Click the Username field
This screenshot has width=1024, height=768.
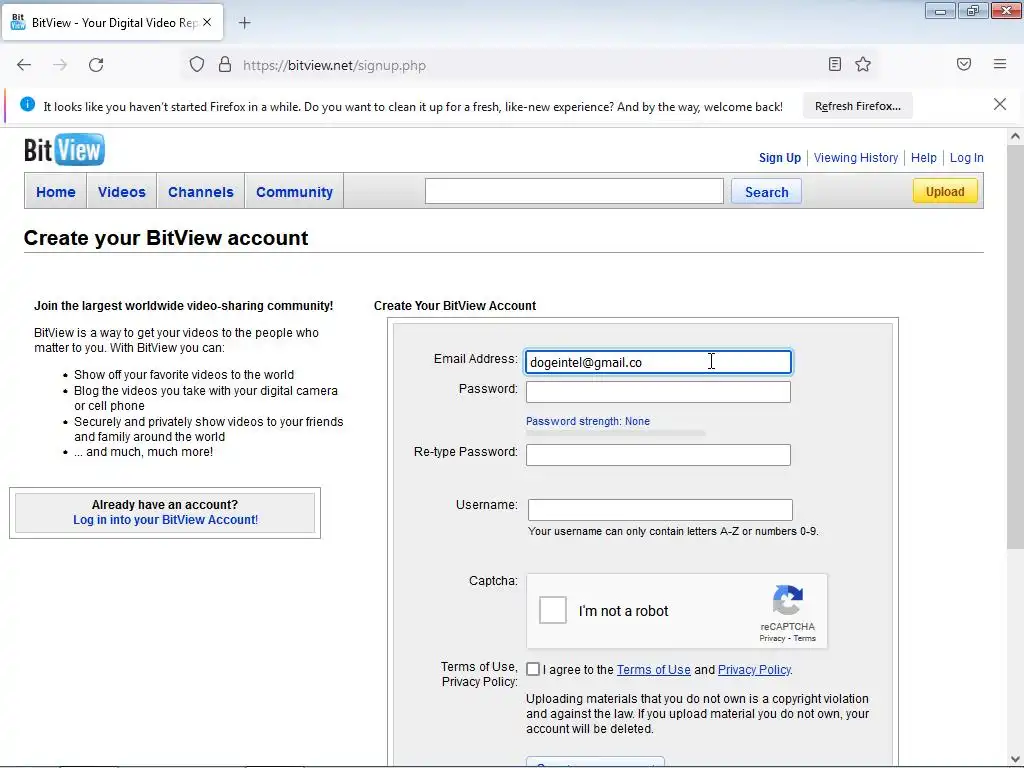tap(660, 509)
